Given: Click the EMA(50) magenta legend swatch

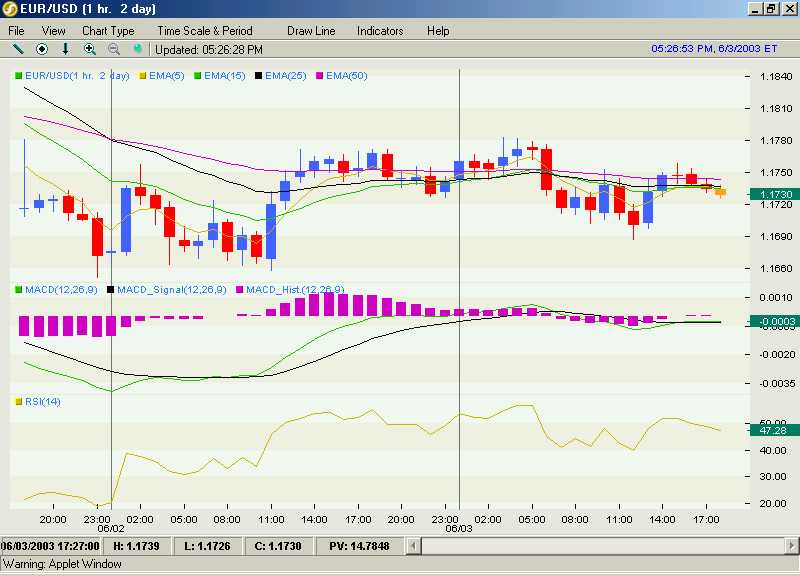Looking at the screenshot, I should coord(320,76).
